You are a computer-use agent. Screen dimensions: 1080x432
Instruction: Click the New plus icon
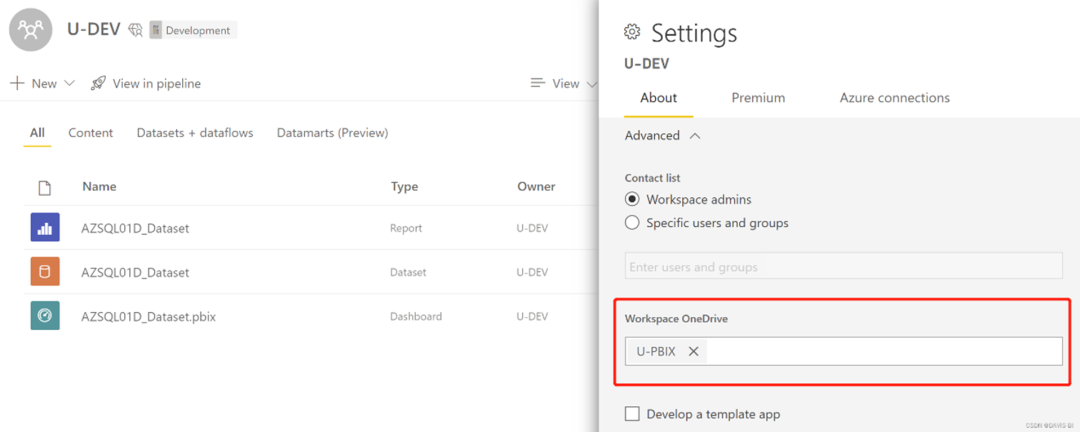(x=17, y=83)
